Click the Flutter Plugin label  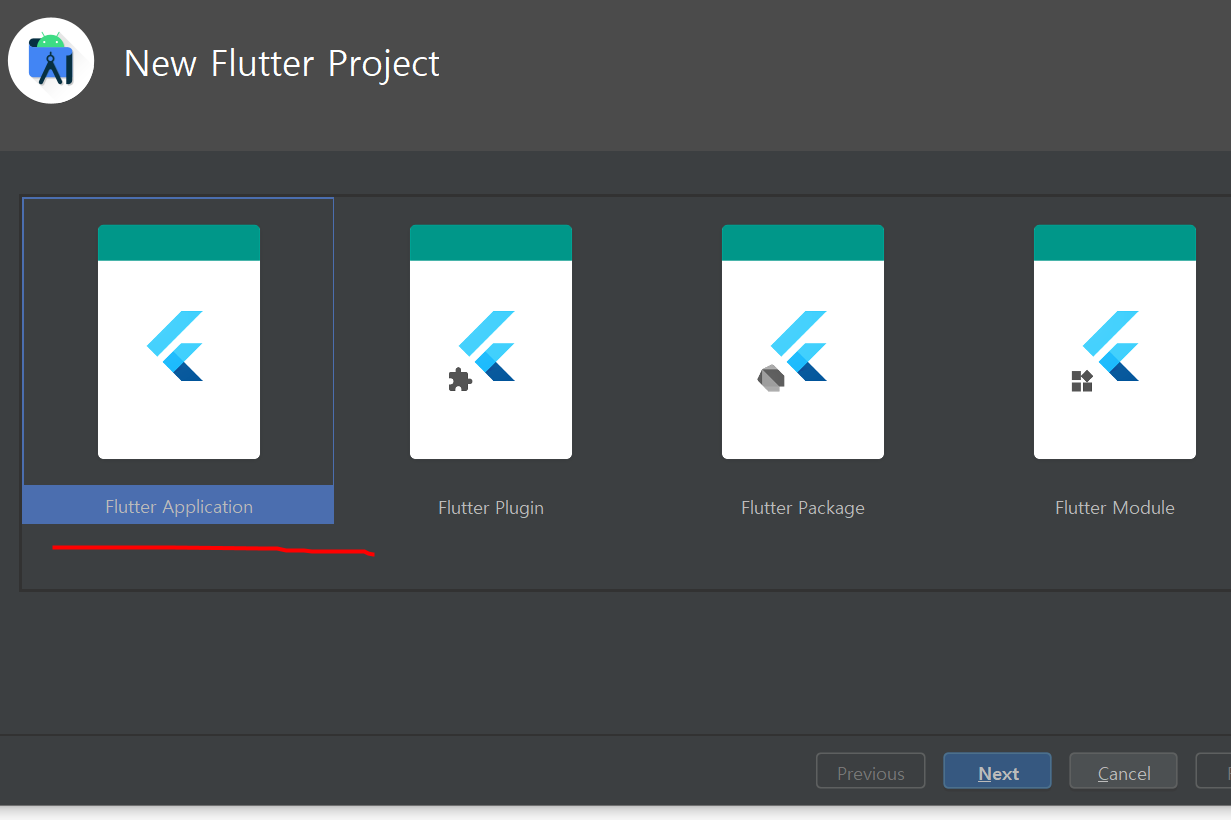click(491, 508)
